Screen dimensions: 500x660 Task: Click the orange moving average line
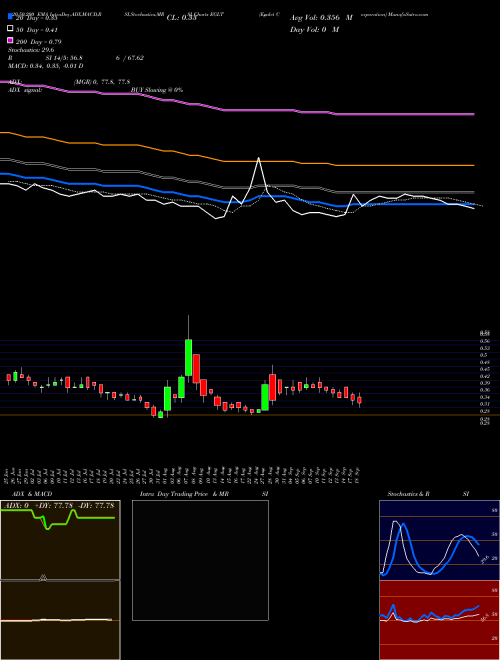pos(237,161)
